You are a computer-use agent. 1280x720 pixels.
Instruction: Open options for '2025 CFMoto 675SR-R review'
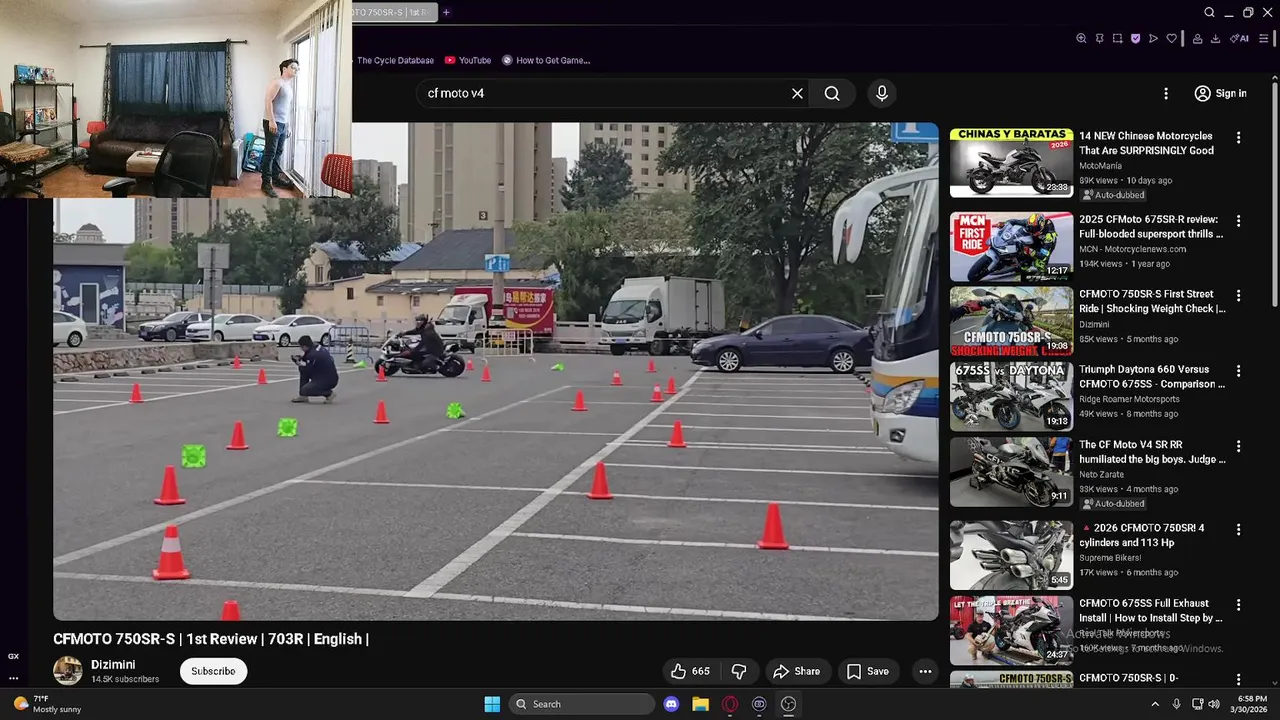pos(1238,221)
